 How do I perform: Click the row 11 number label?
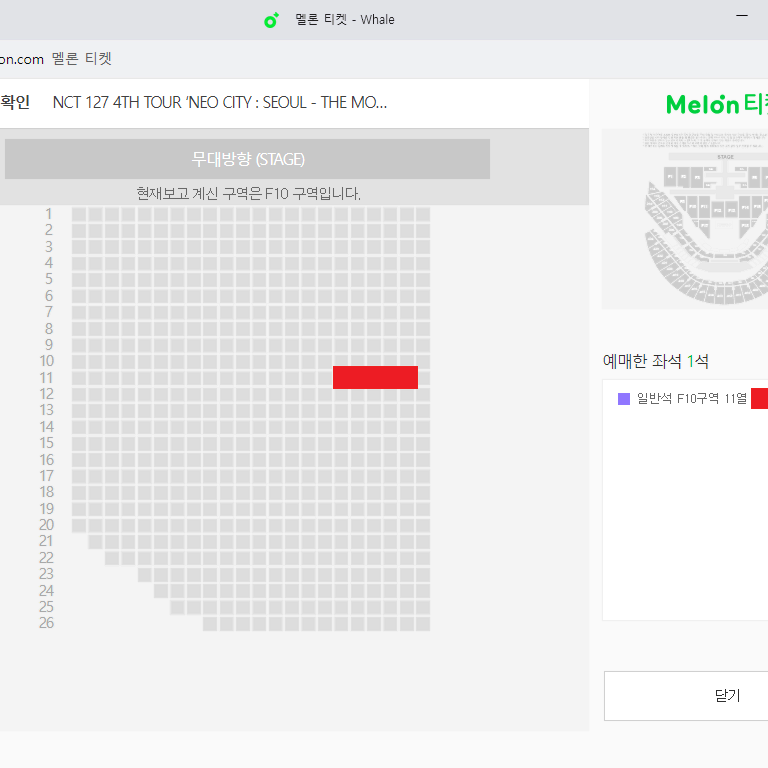[46, 378]
